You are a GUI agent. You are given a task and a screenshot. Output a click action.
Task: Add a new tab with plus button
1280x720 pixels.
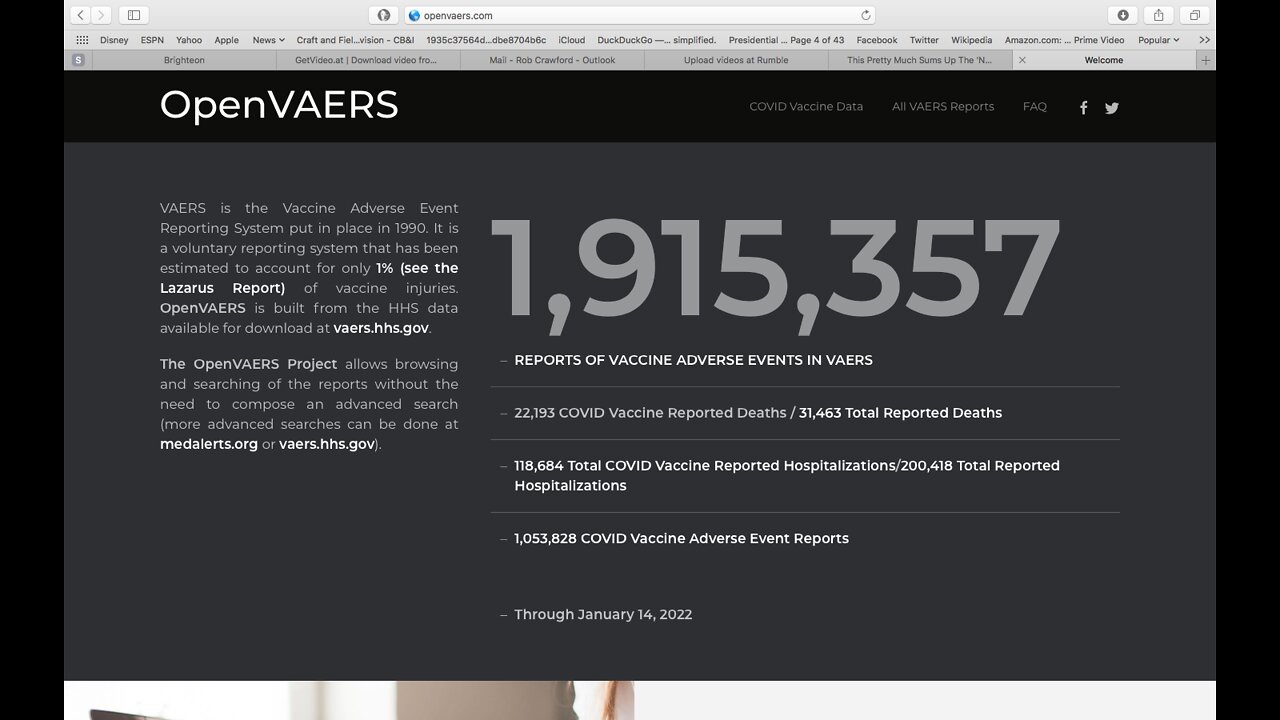pyautogui.click(x=1206, y=60)
